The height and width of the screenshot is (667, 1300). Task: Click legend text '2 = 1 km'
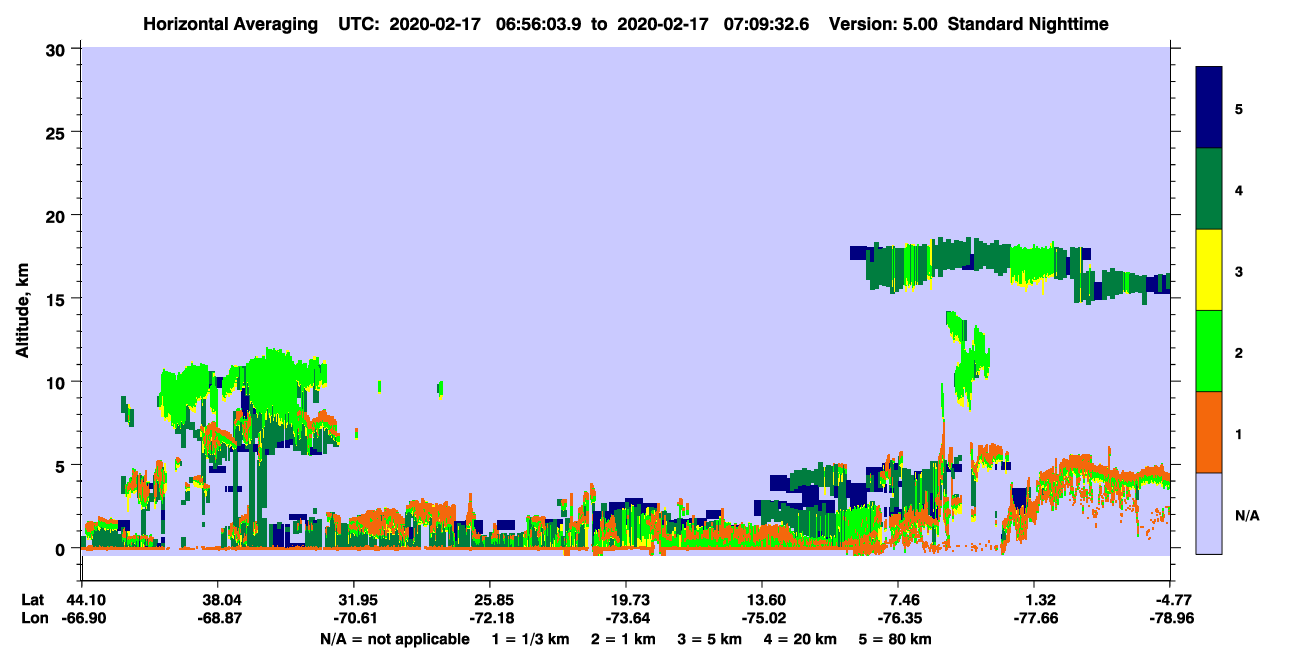(623, 639)
